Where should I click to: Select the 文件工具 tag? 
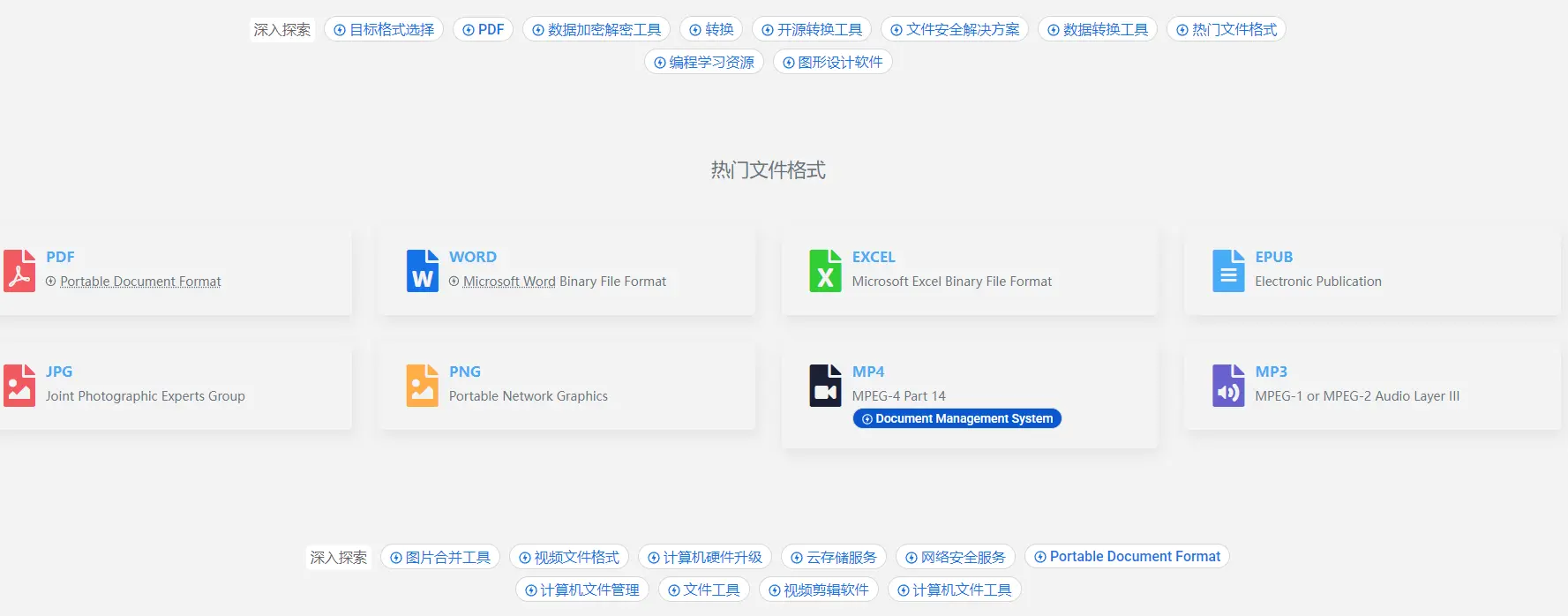click(704, 590)
